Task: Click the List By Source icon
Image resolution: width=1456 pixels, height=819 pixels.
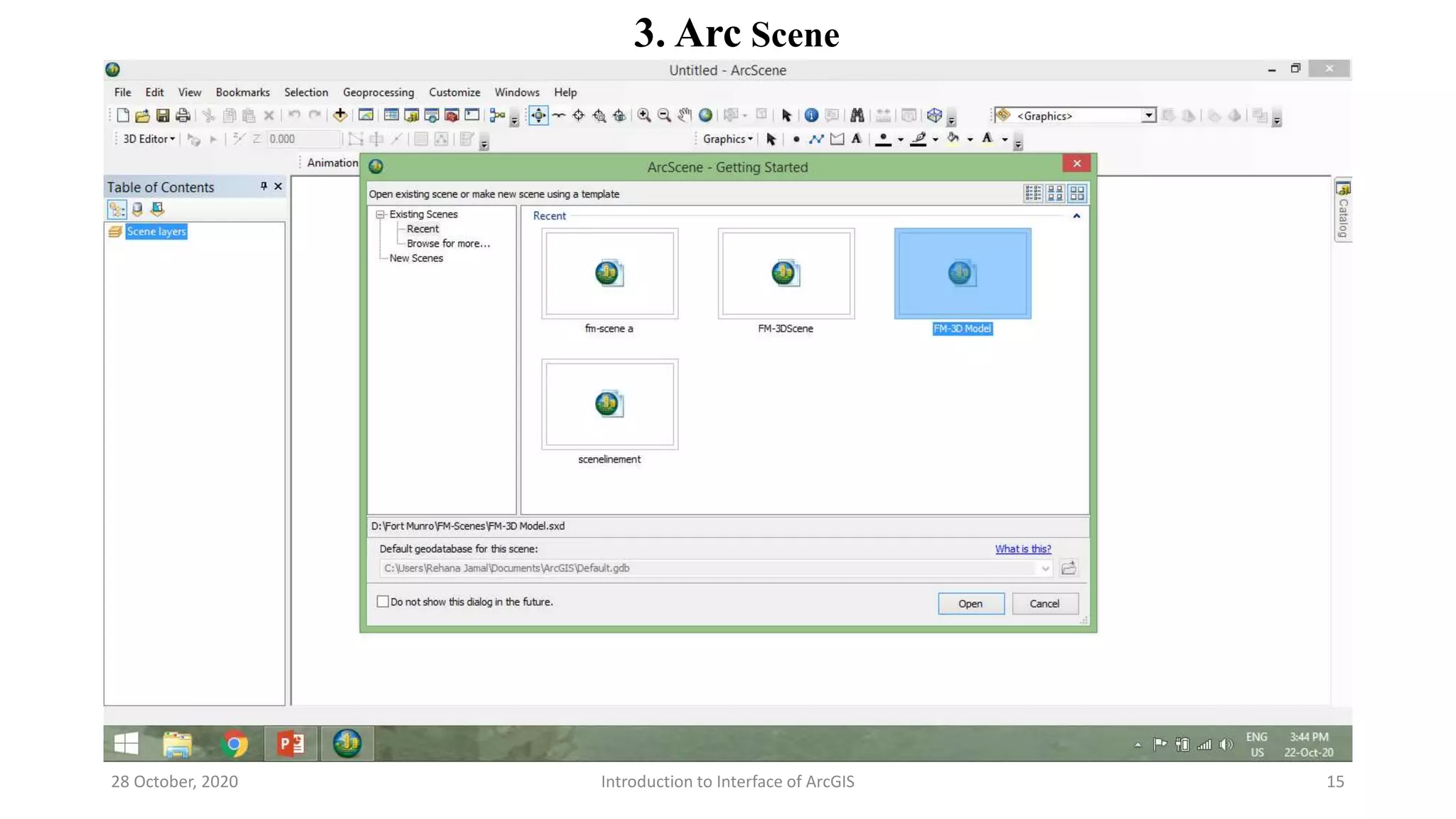Action: [x=137, y=209]
